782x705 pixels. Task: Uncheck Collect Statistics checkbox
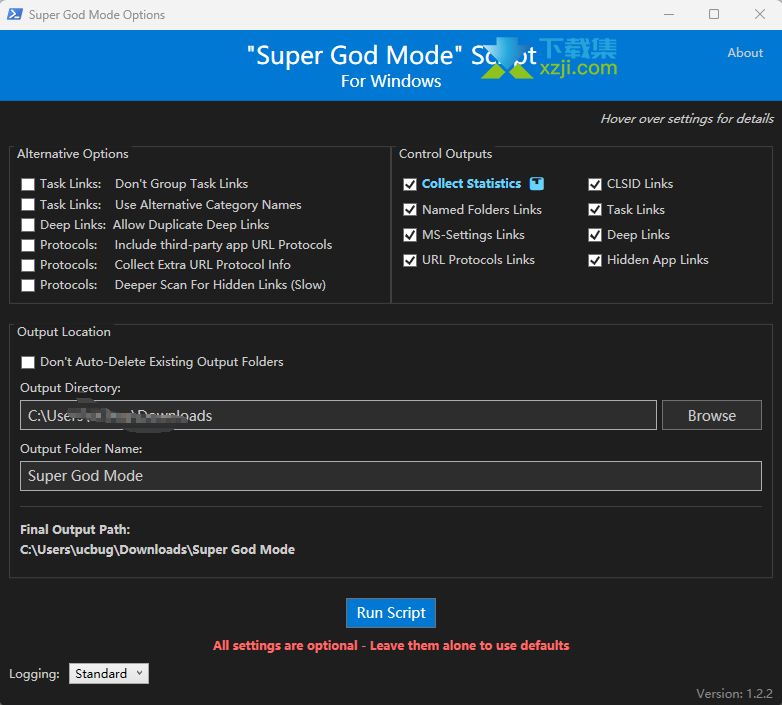click(410, 184)
